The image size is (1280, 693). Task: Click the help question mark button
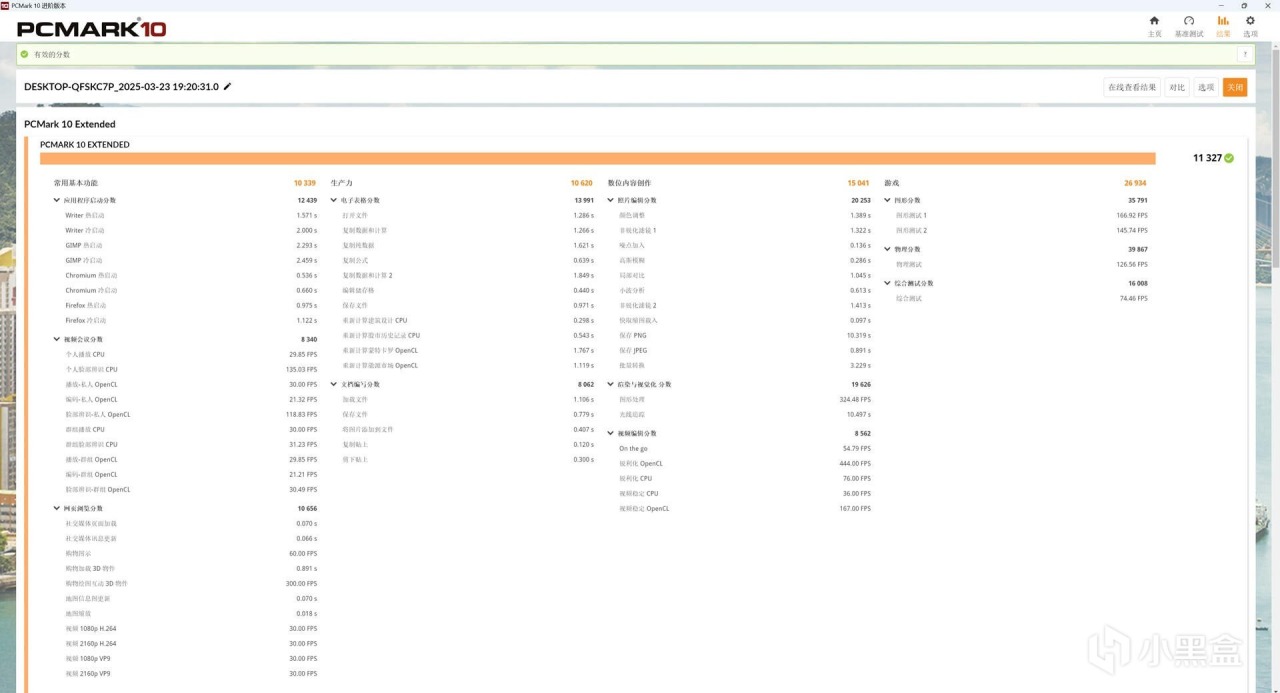(1245, 55)
